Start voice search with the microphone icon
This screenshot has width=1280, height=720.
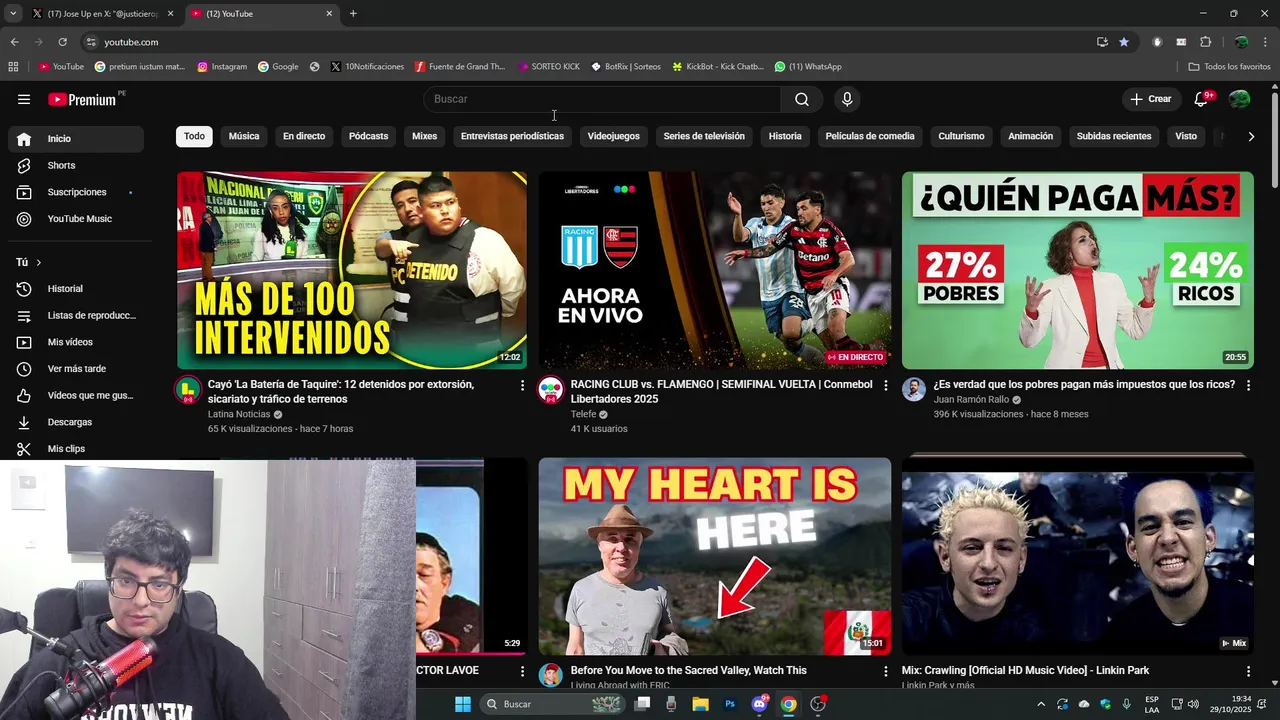[847, 99]
